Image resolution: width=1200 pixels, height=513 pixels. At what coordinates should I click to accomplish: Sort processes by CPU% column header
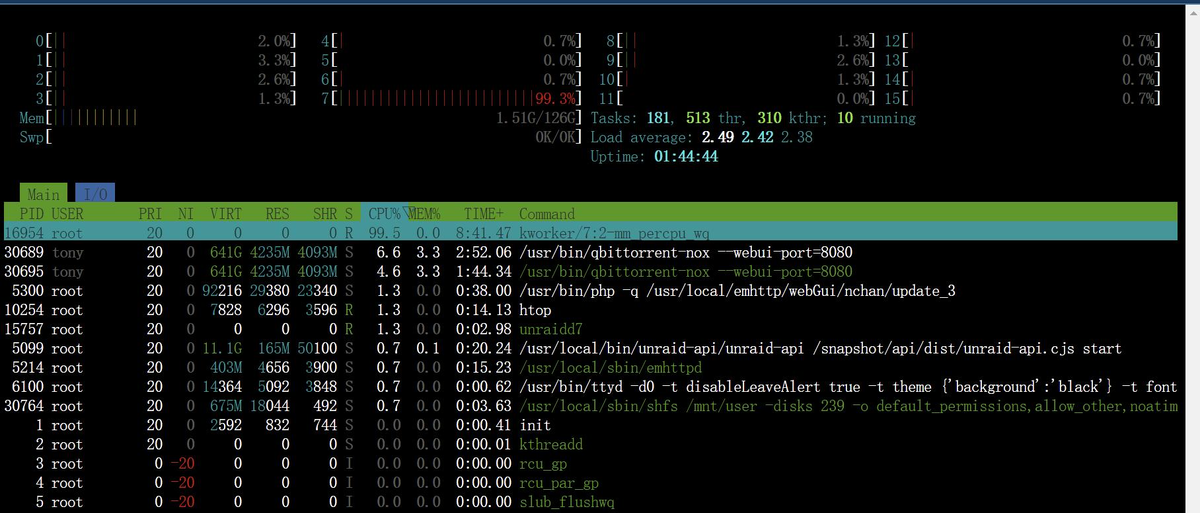pos(385,213)
